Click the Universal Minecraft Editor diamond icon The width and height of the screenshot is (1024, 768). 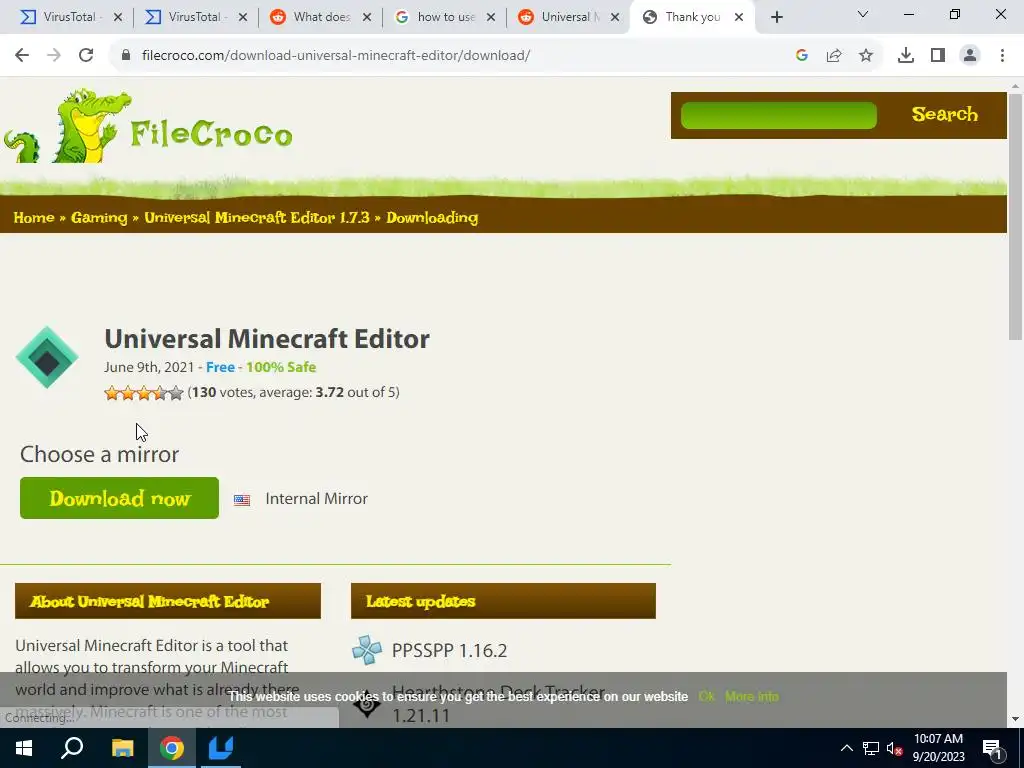coord(47,357)
